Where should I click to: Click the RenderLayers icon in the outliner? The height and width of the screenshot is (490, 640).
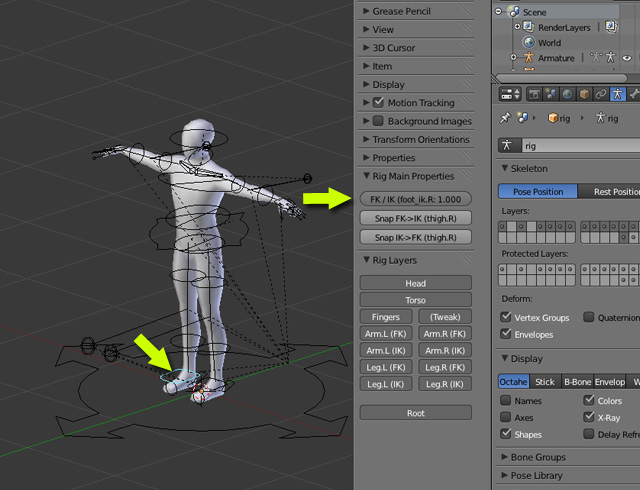click(529, 27)
